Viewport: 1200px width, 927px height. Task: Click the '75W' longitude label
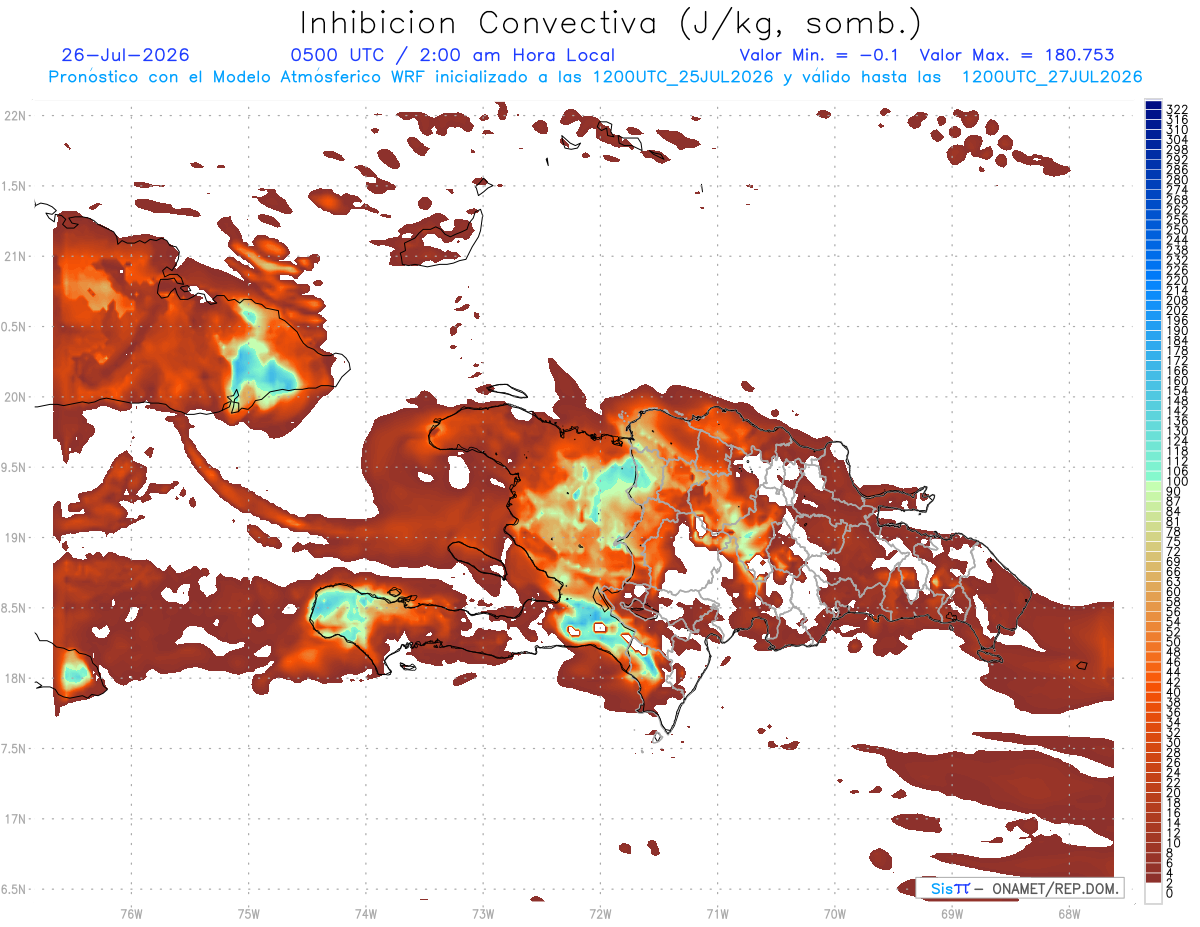(x=249, y=913)
